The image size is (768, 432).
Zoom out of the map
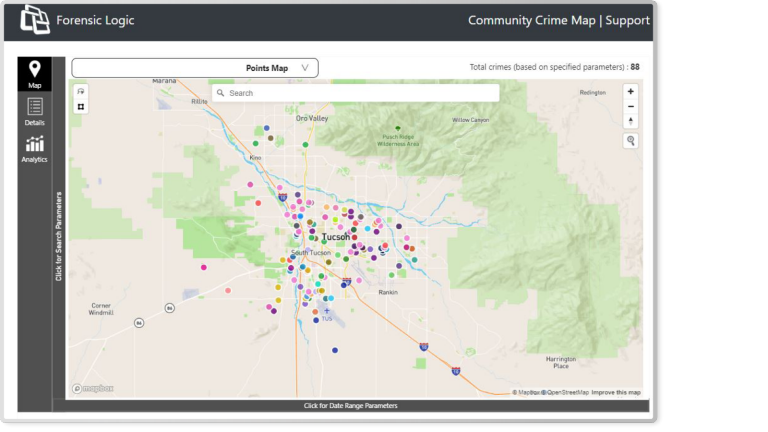[630, 106]
